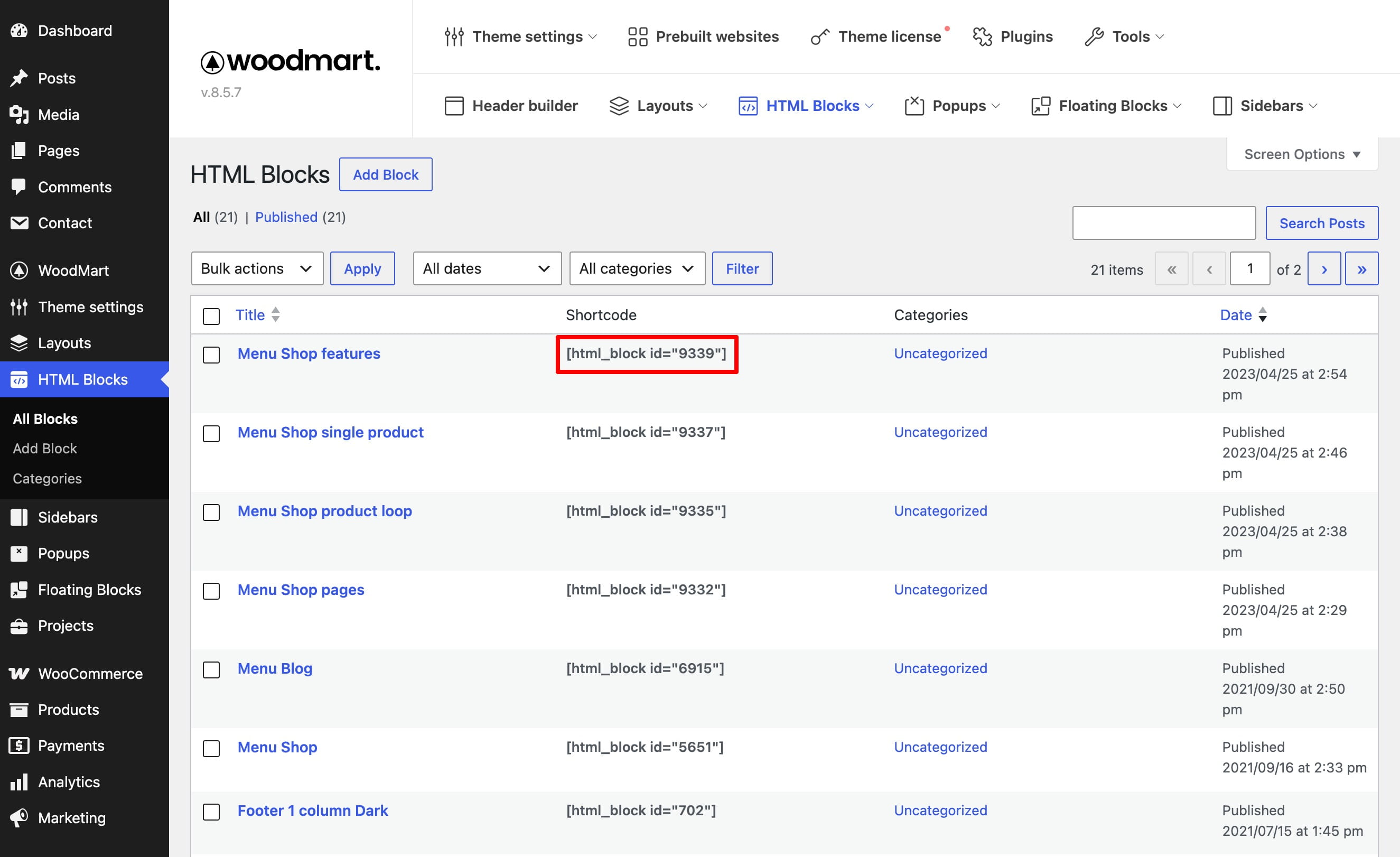Click the Apply bulk action button
This screenshot has width=1400, height=857.
click(x=362, y=268)
